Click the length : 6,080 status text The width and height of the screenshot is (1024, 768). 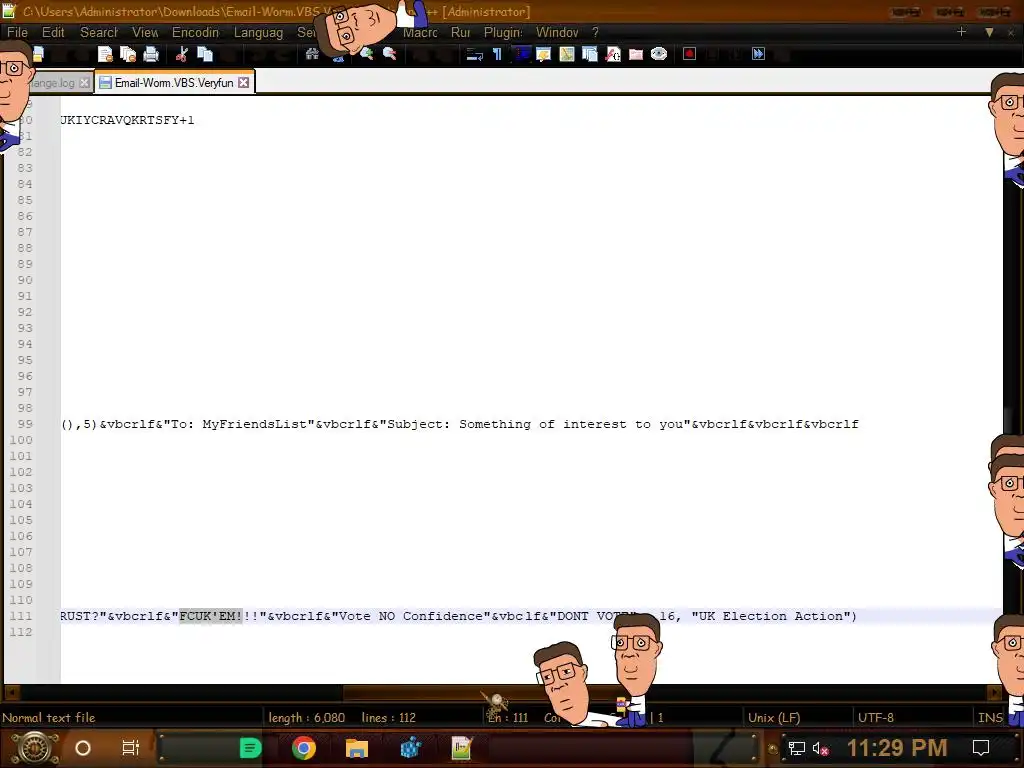306,718
